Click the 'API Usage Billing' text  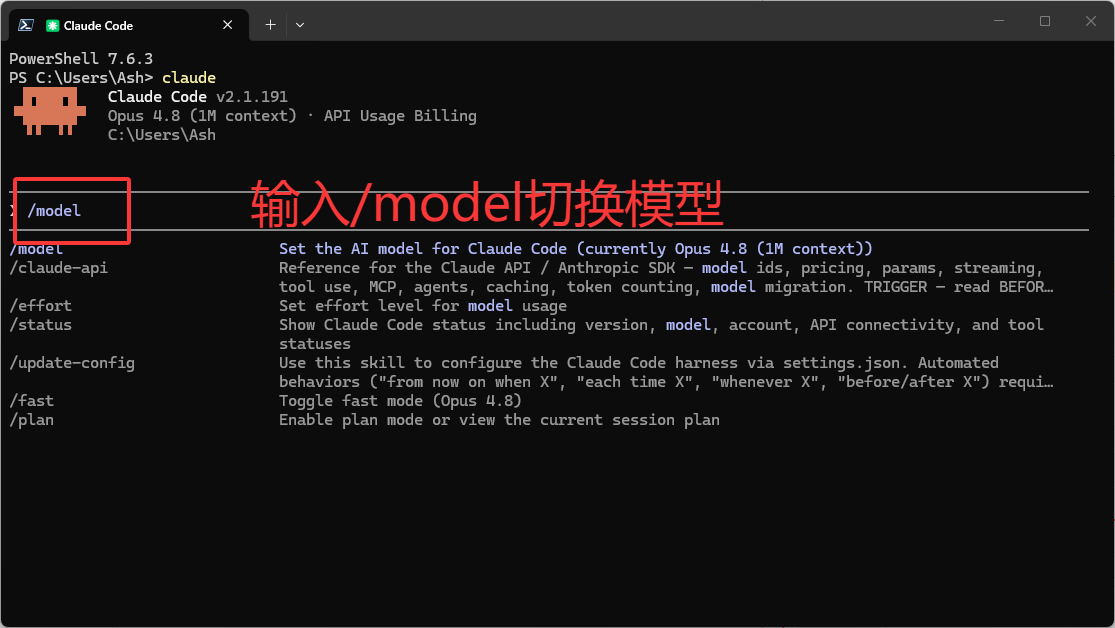400,116
